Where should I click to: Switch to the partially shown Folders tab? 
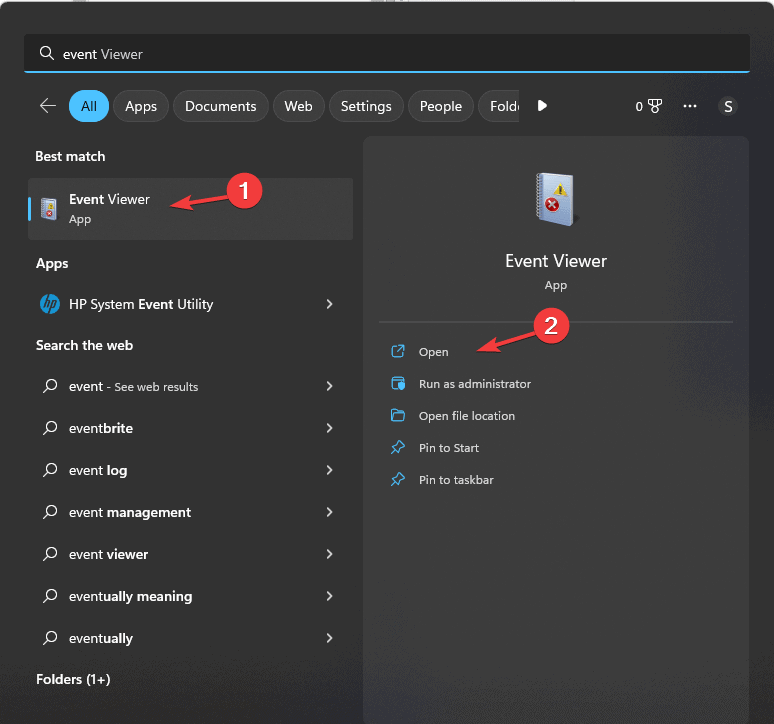499,106
